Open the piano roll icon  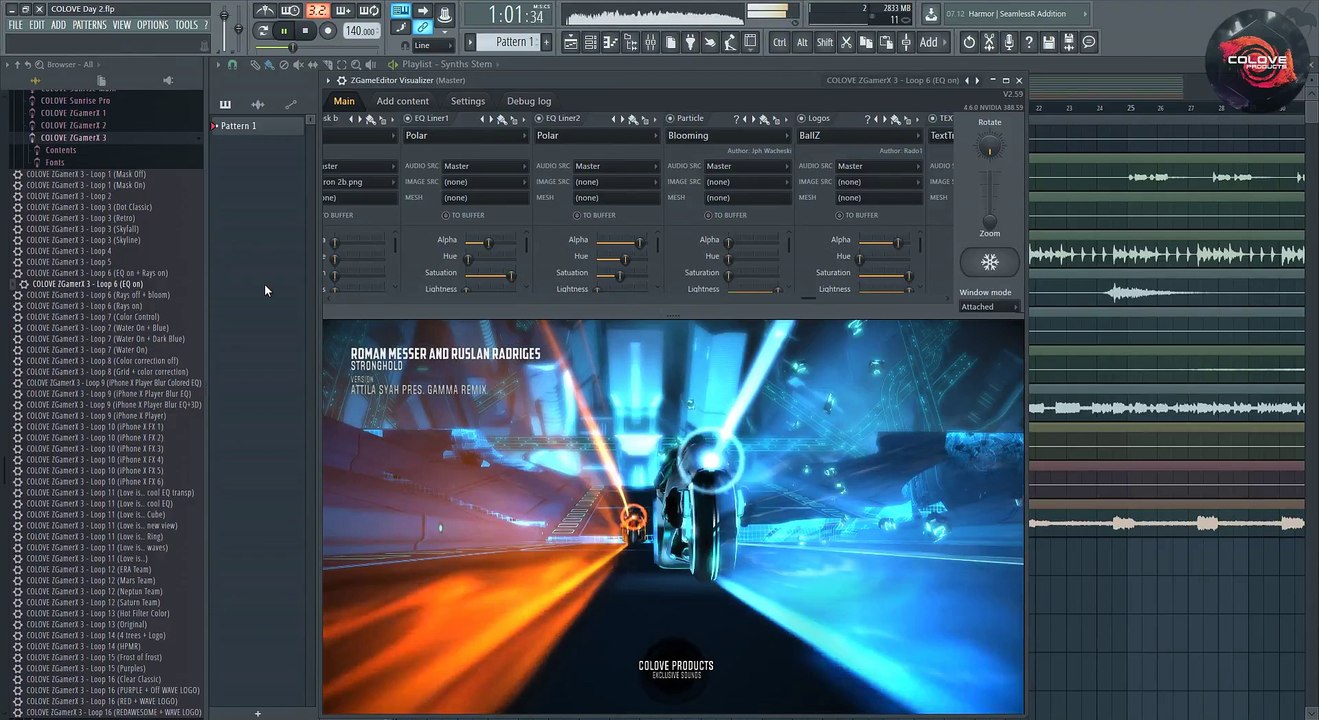[x=611, y=42]
